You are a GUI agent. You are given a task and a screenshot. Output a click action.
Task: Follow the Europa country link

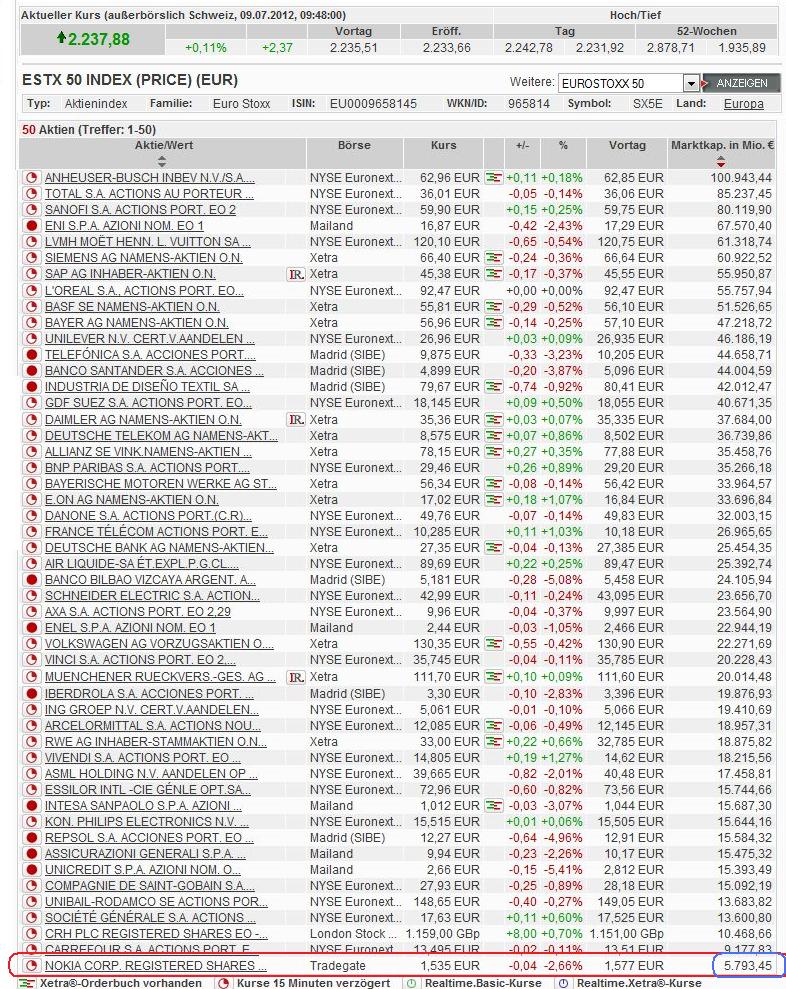click(743, 103)
